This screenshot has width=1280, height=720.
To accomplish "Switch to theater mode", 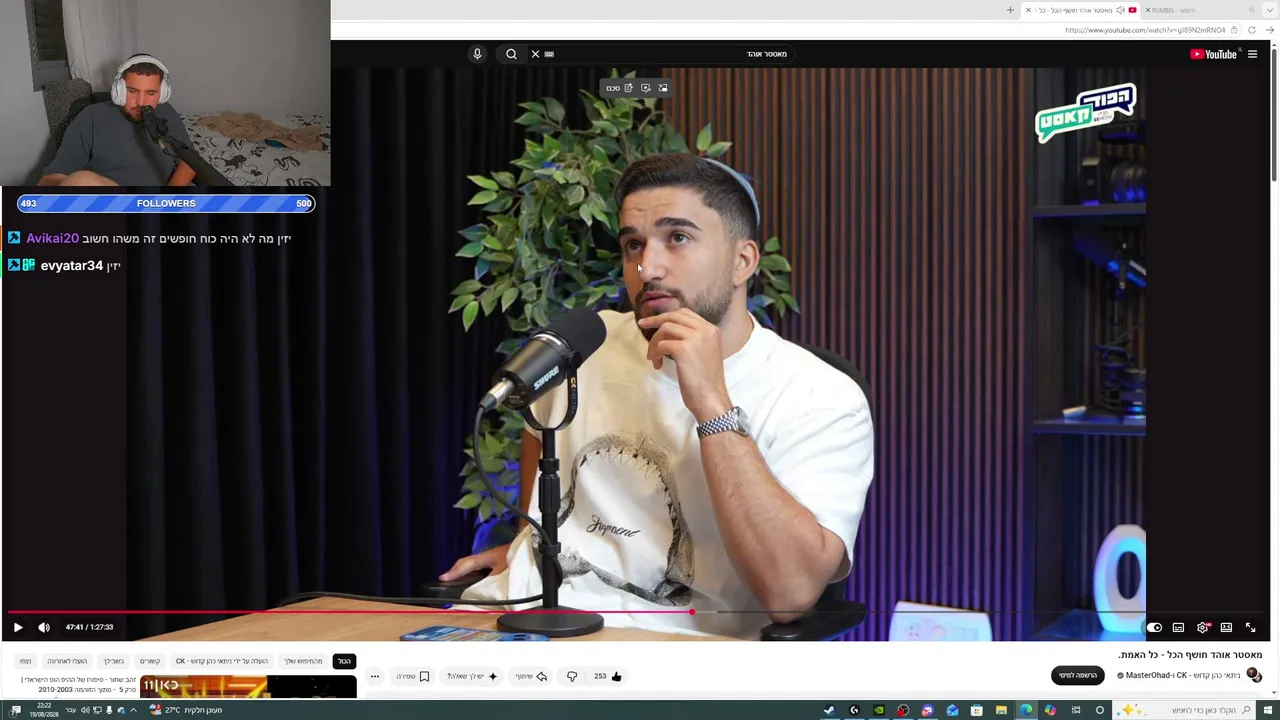I will (x=1226, y=627).
